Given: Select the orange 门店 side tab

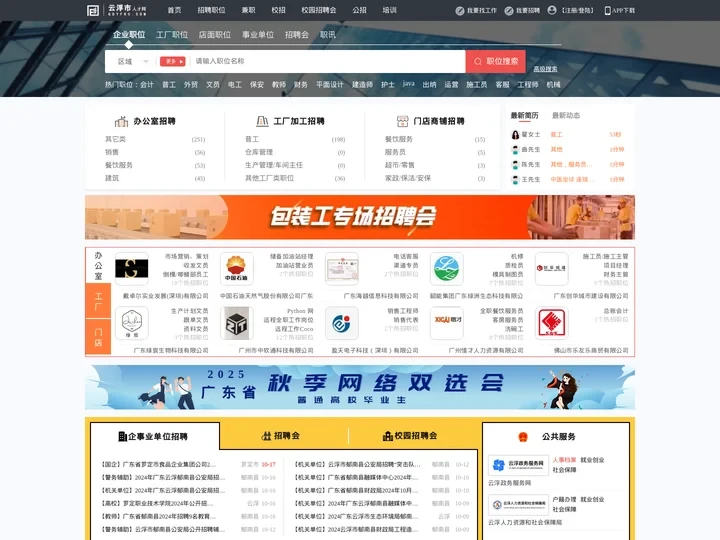Looking at the screenshot, I should tap(98, 338).
